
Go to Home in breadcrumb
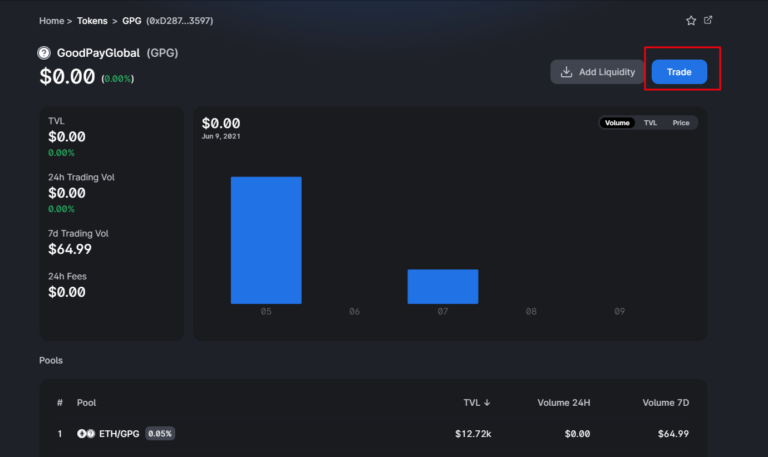click(x=51, y=20)
